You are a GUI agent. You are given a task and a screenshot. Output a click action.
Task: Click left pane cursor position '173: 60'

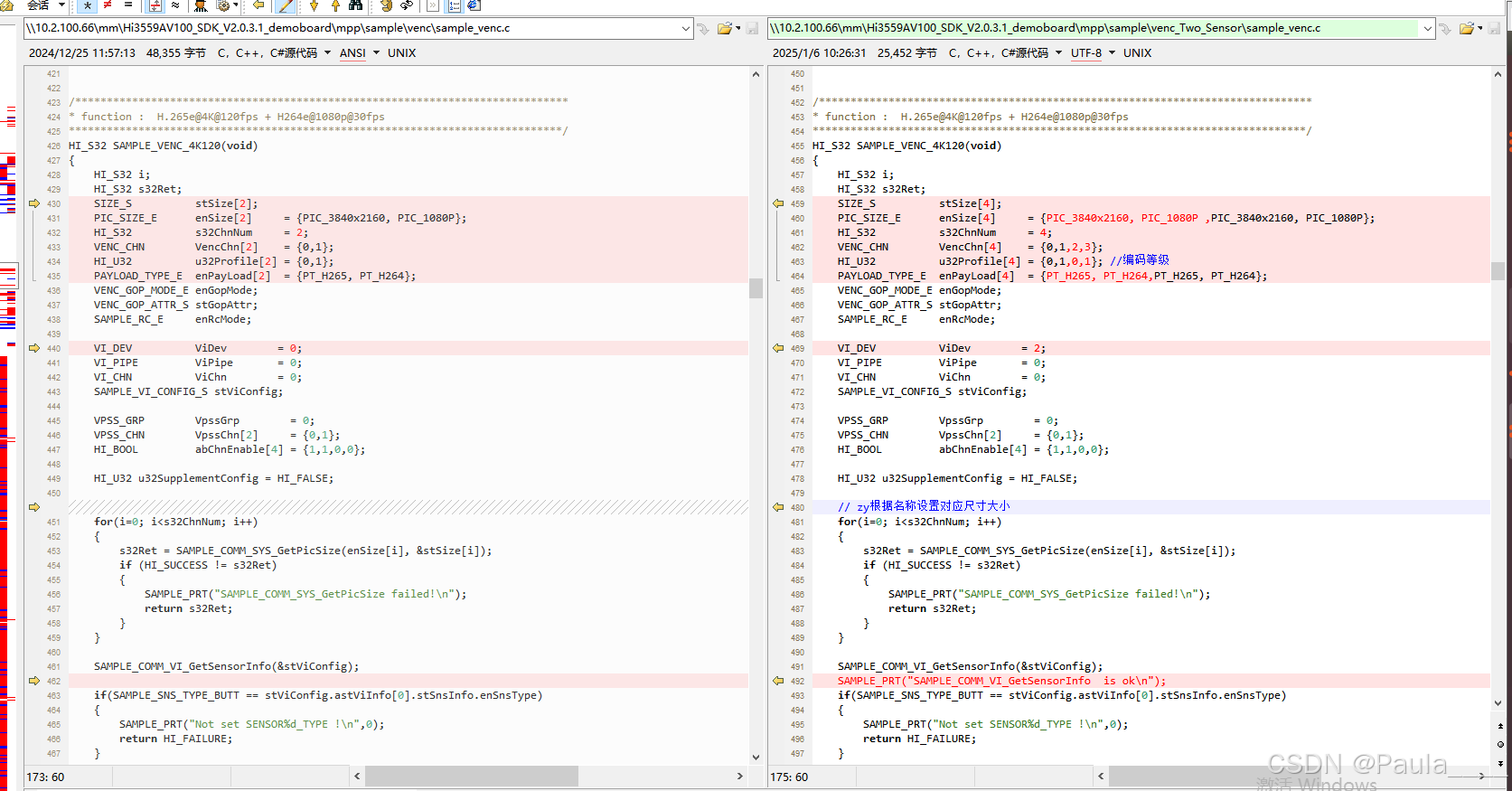45,777
